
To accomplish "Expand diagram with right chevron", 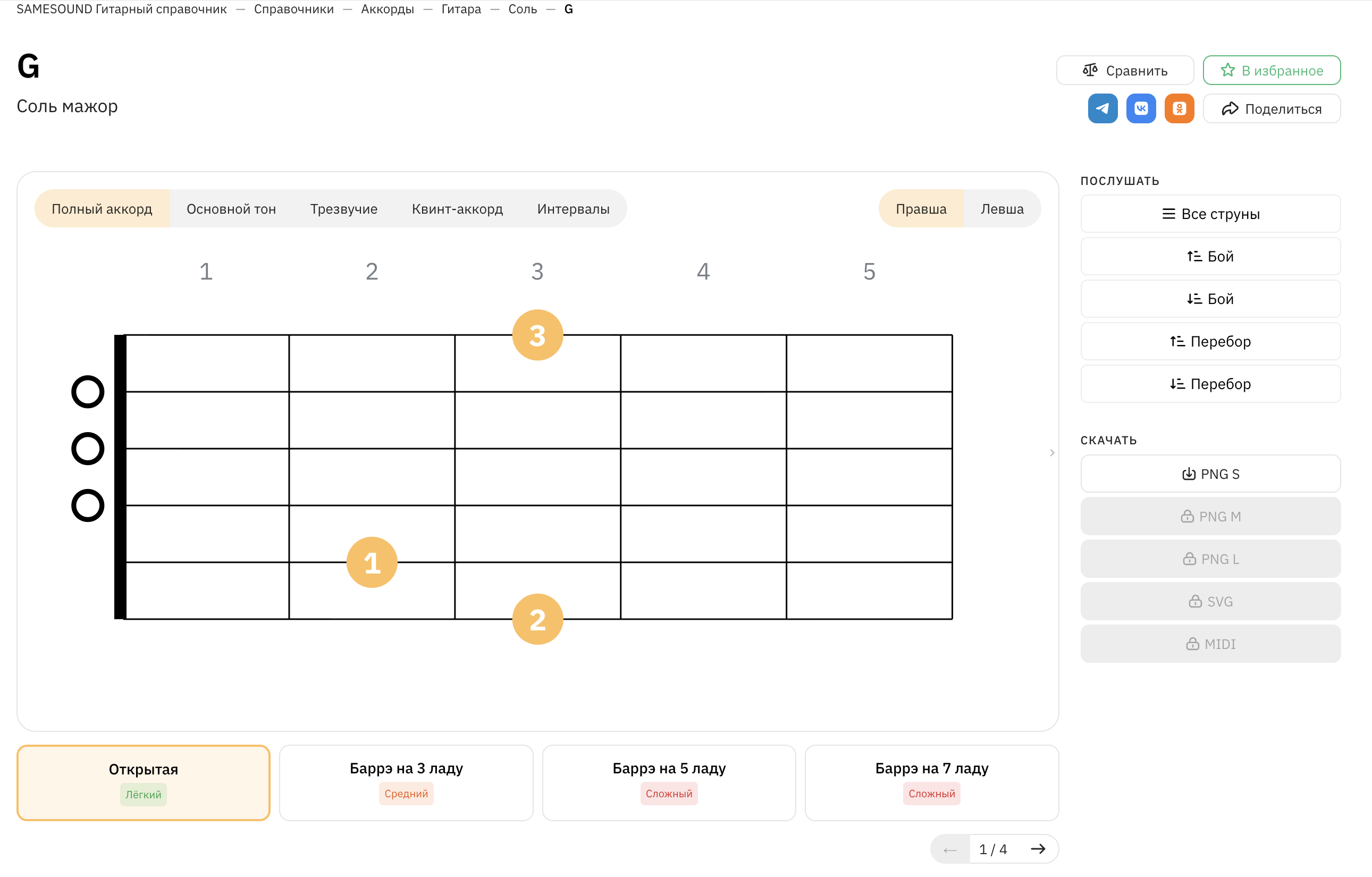I will (1052, 452).
